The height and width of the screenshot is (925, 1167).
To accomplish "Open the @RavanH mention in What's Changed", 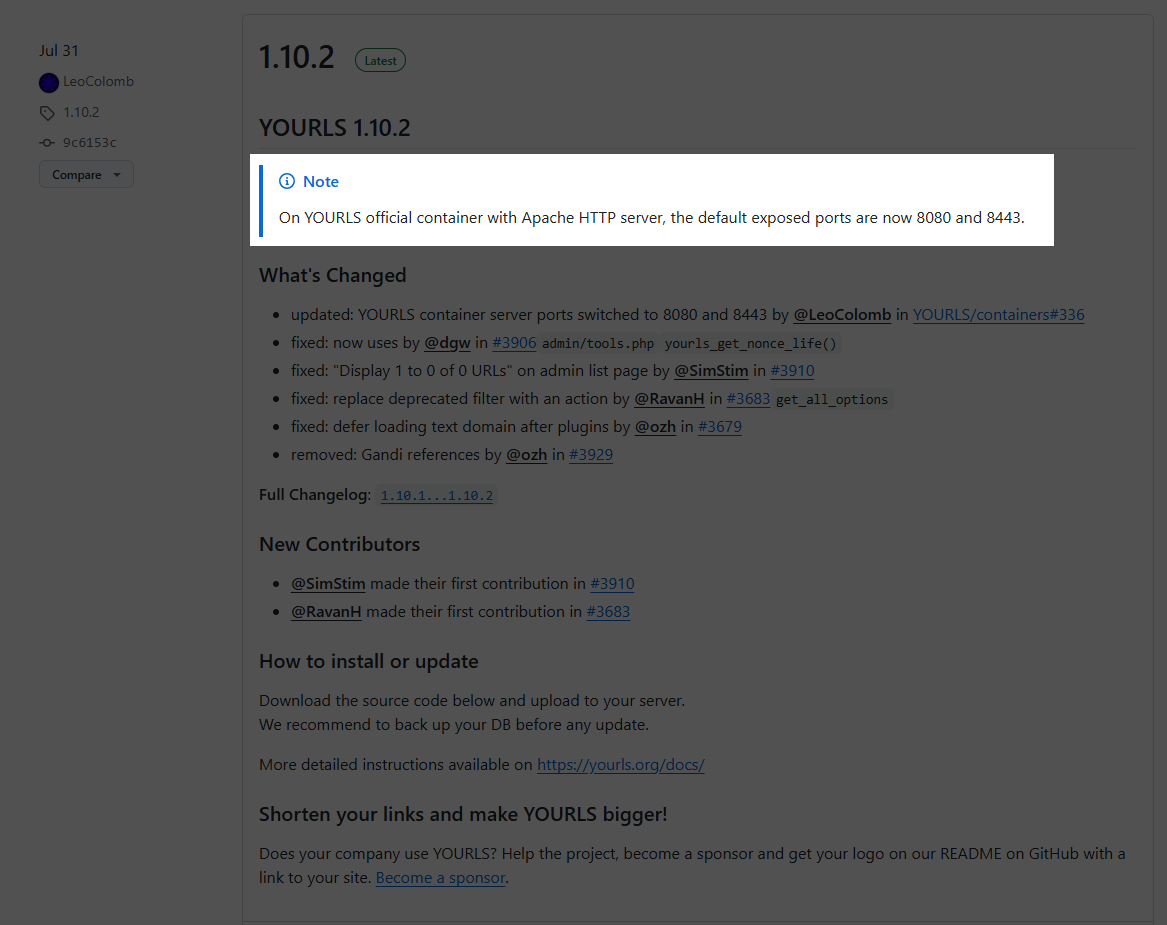I will click(x=669, y=399).
